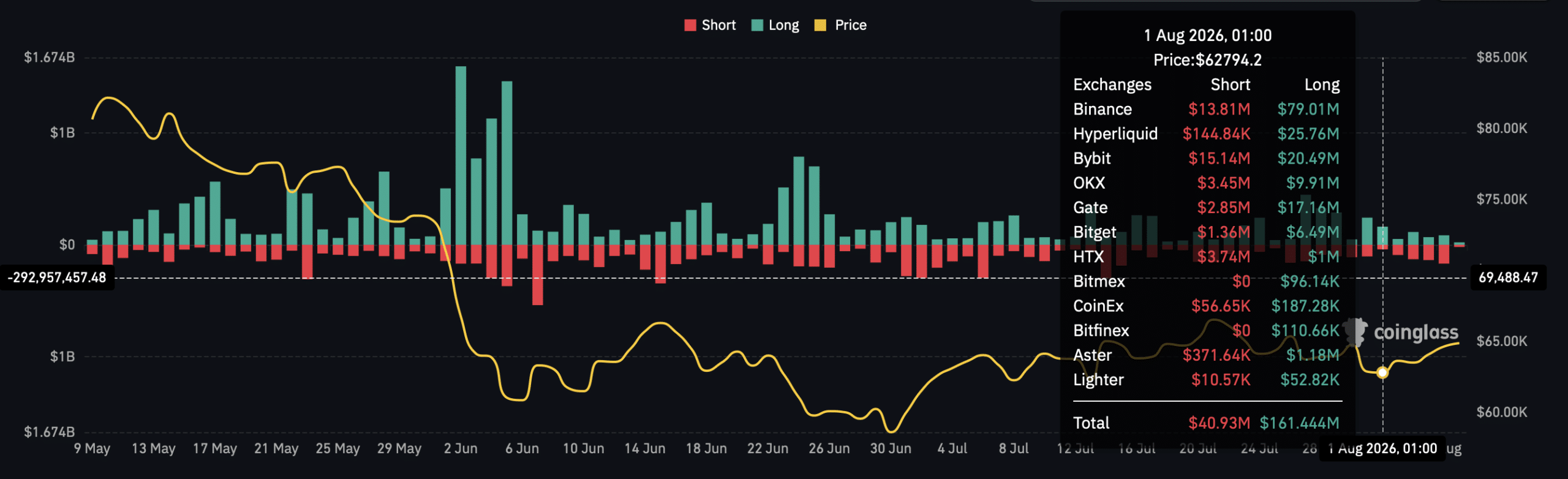Screen dimensions: 1568x479
Task: Click Bitget long value "$6.49M"
Action: point(1313,232)
